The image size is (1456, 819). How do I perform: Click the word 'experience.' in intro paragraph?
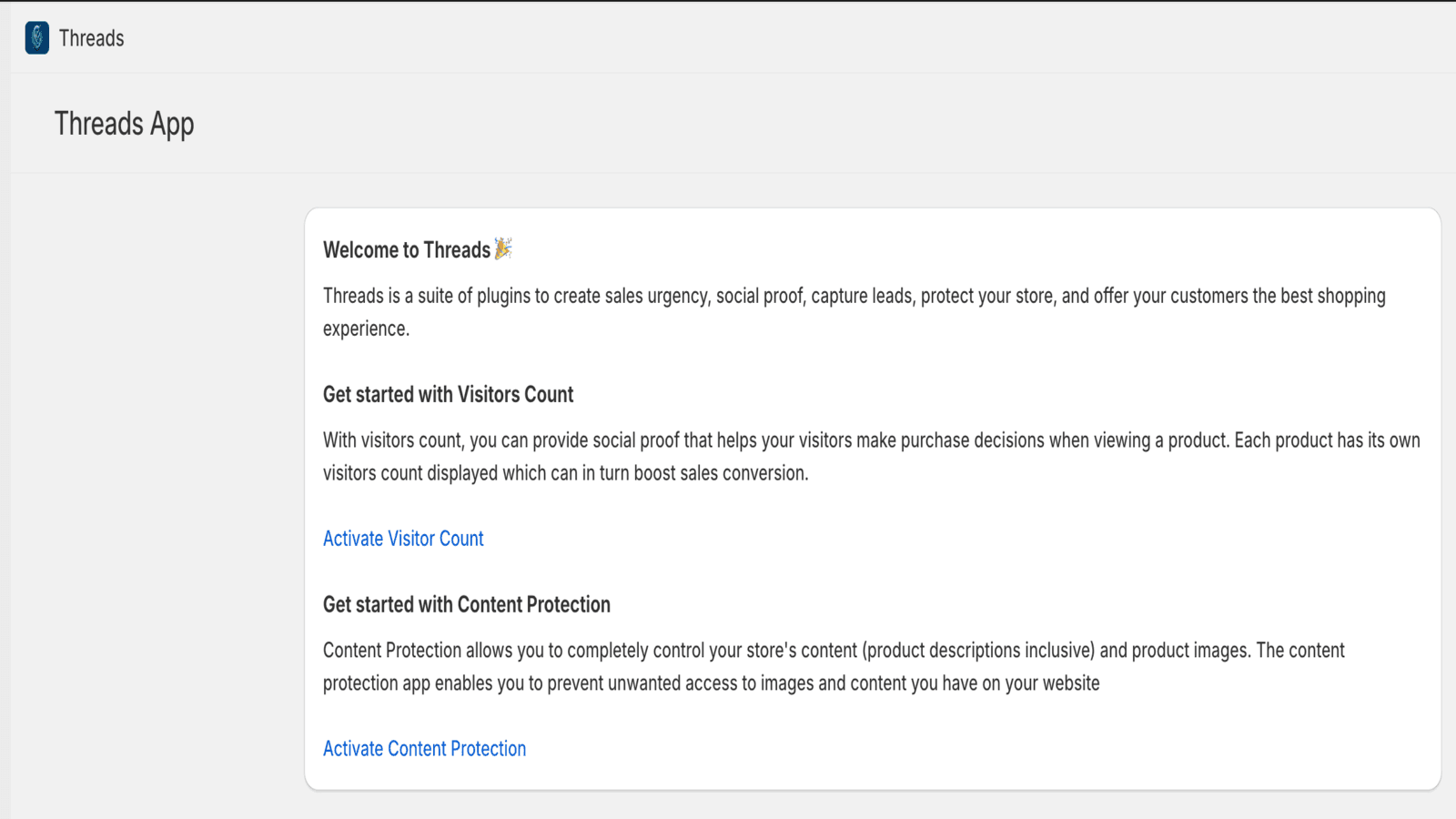[x=366, y=329]
